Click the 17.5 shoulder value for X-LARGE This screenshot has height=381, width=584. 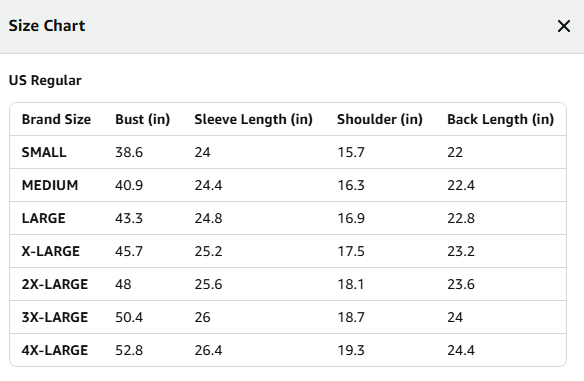tap(351, 251)
